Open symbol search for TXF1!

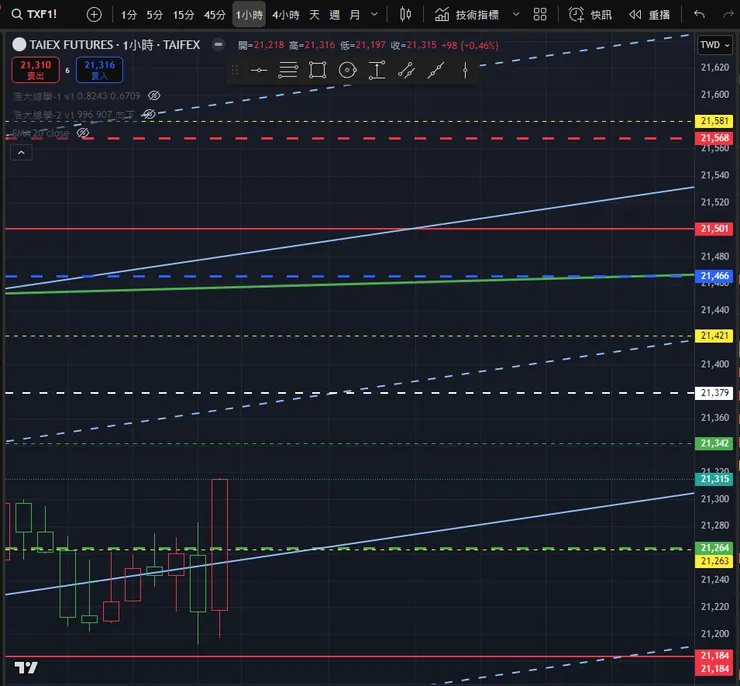[34, 14]
